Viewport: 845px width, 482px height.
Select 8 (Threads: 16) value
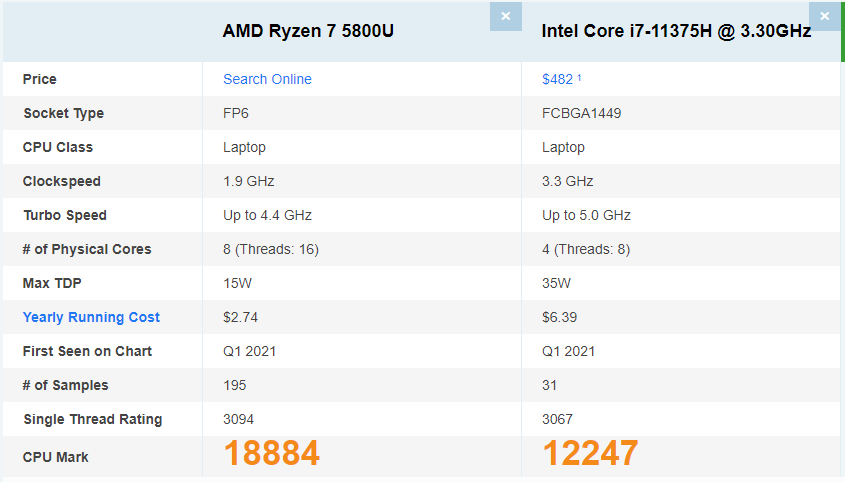point(271,249)
